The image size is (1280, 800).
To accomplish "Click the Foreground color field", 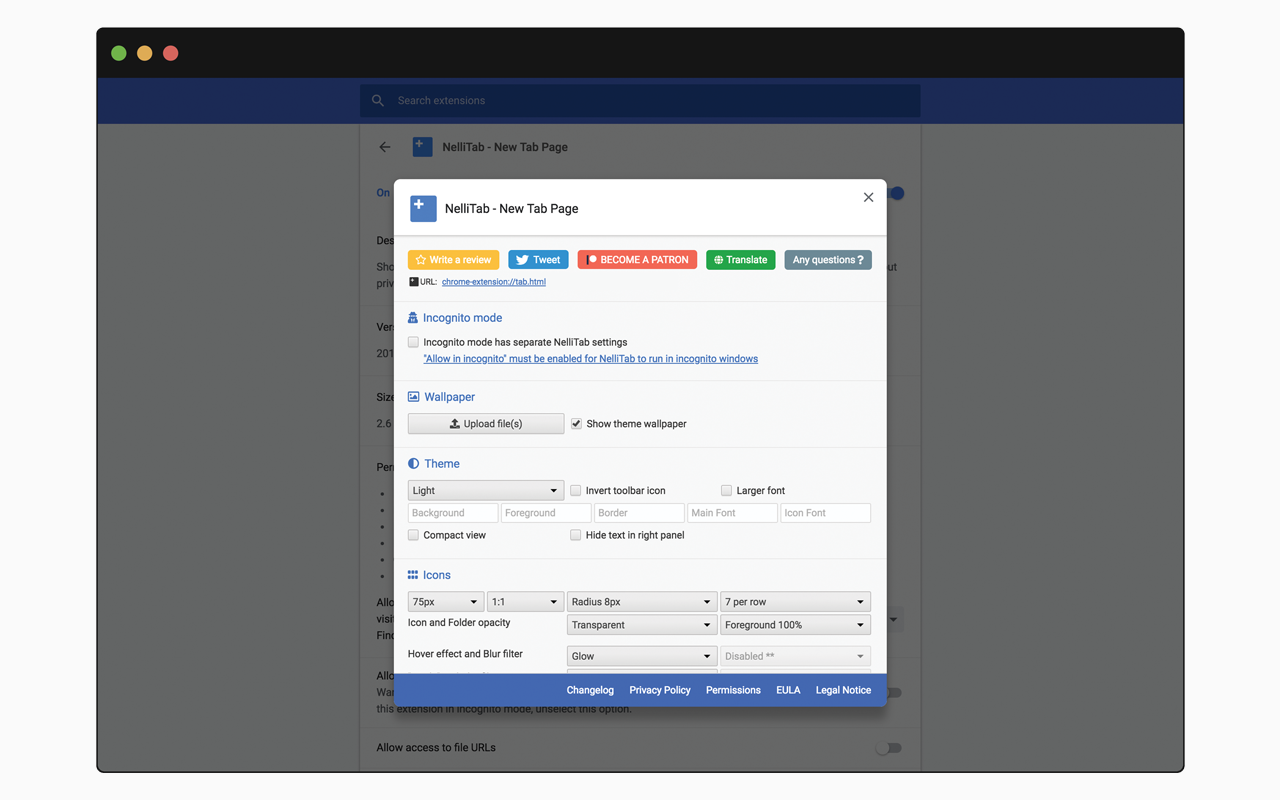I will [x=546, y=513].
